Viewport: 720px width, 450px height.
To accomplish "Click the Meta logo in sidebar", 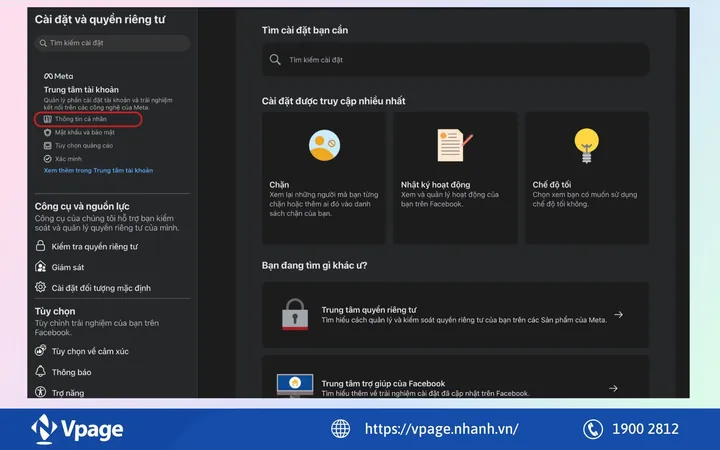I will coord(58,76).
